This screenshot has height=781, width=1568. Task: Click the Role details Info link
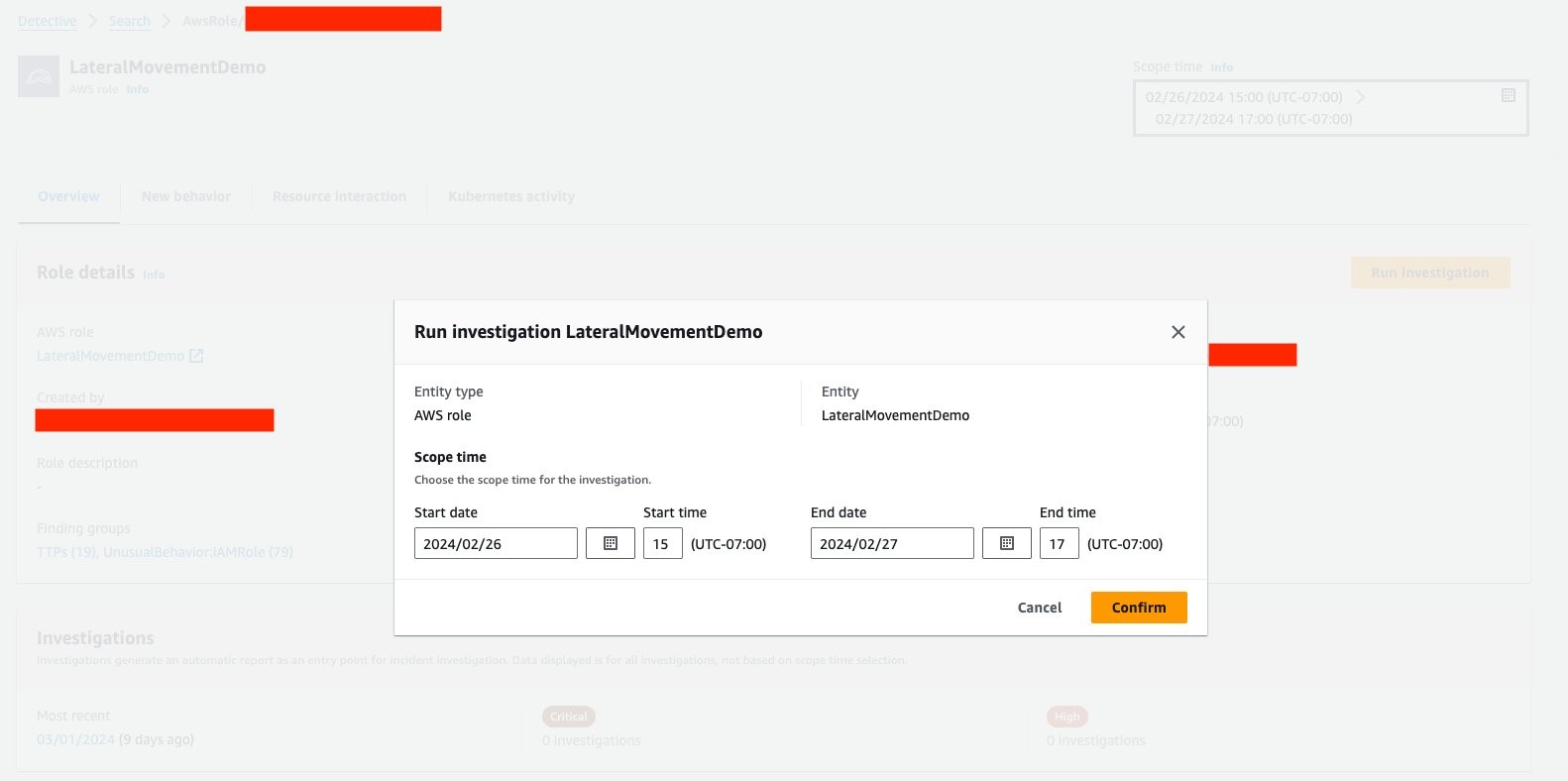click(x=154, y=275)
